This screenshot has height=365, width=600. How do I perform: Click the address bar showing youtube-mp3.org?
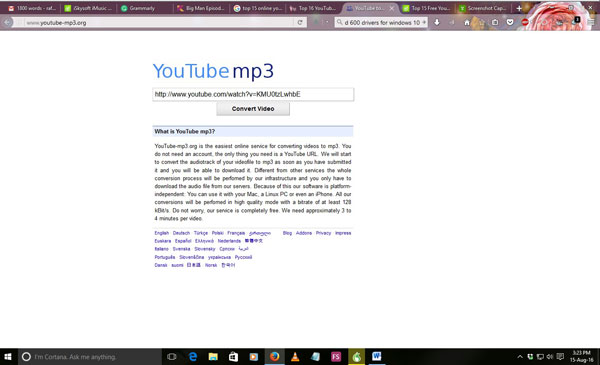tap(159, 23)
